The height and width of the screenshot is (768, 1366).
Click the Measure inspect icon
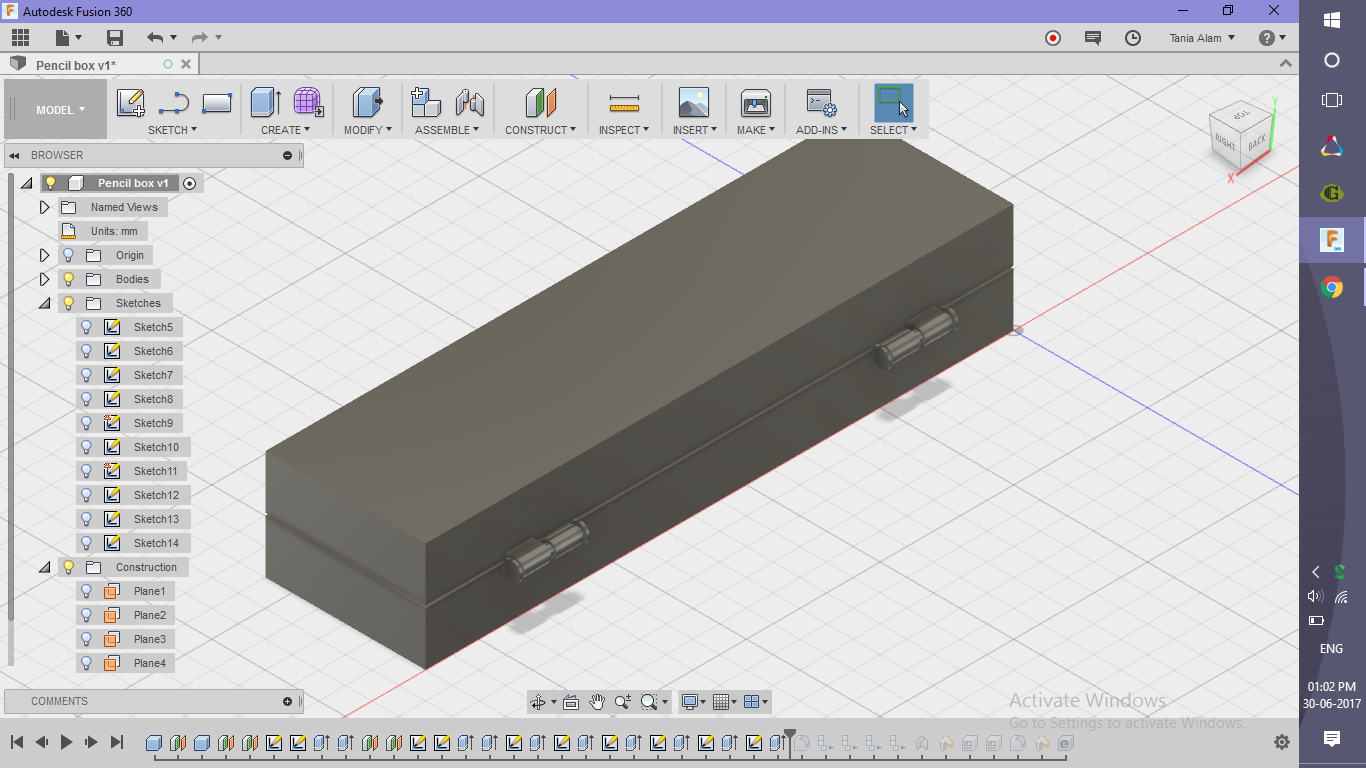point(624,103)
